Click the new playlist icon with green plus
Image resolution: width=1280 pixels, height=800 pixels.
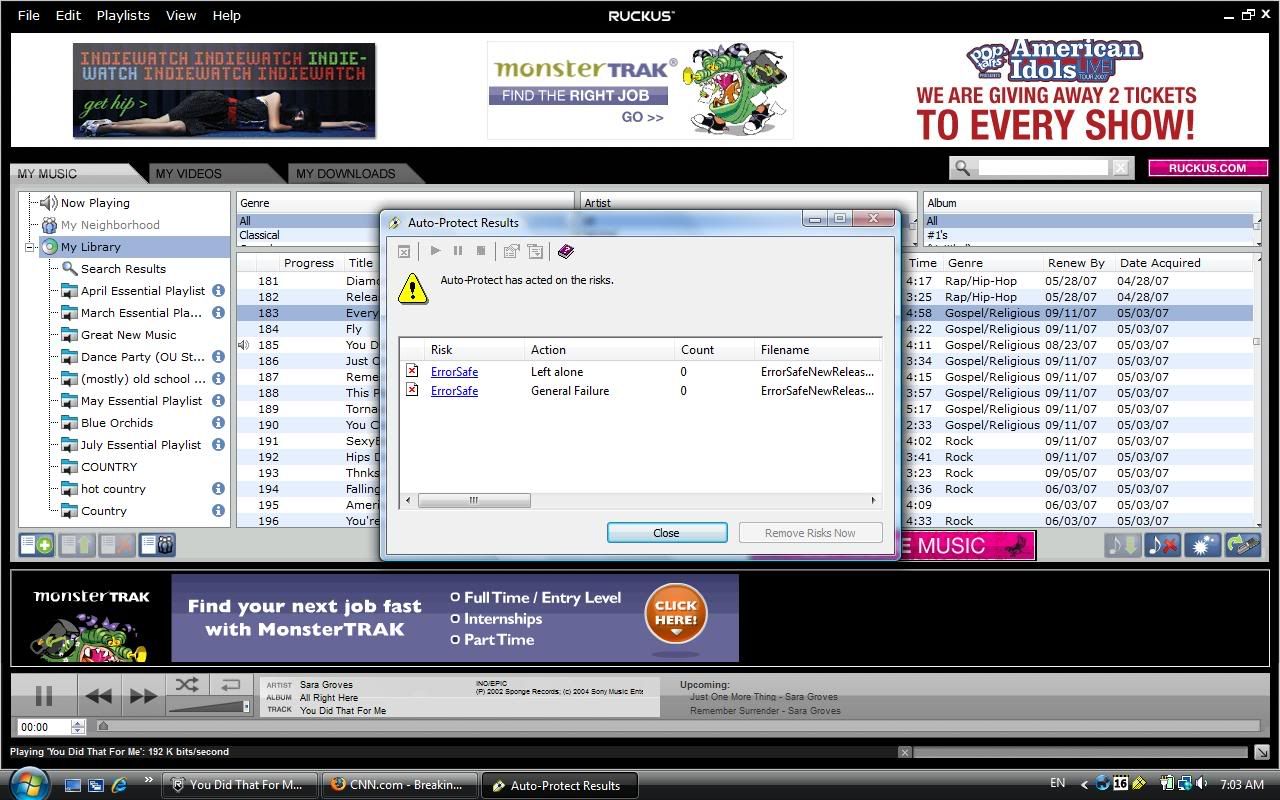pyautogui.click(x=37, y=545)
